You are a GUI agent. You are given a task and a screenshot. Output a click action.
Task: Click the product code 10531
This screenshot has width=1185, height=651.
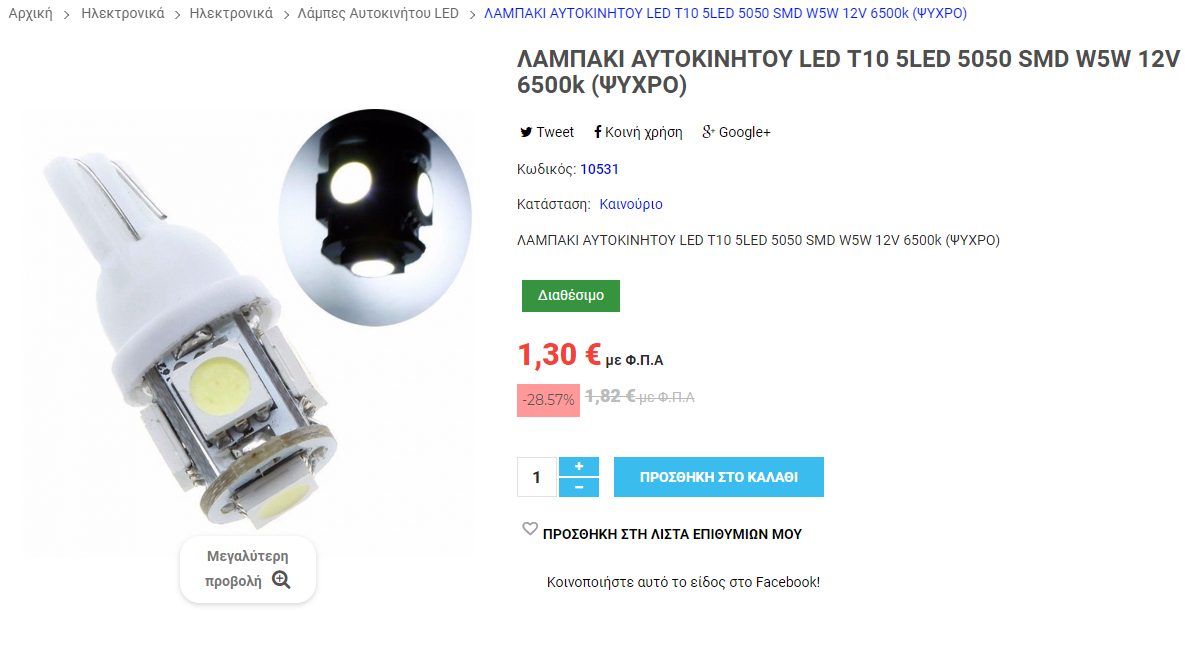[599, 169]
